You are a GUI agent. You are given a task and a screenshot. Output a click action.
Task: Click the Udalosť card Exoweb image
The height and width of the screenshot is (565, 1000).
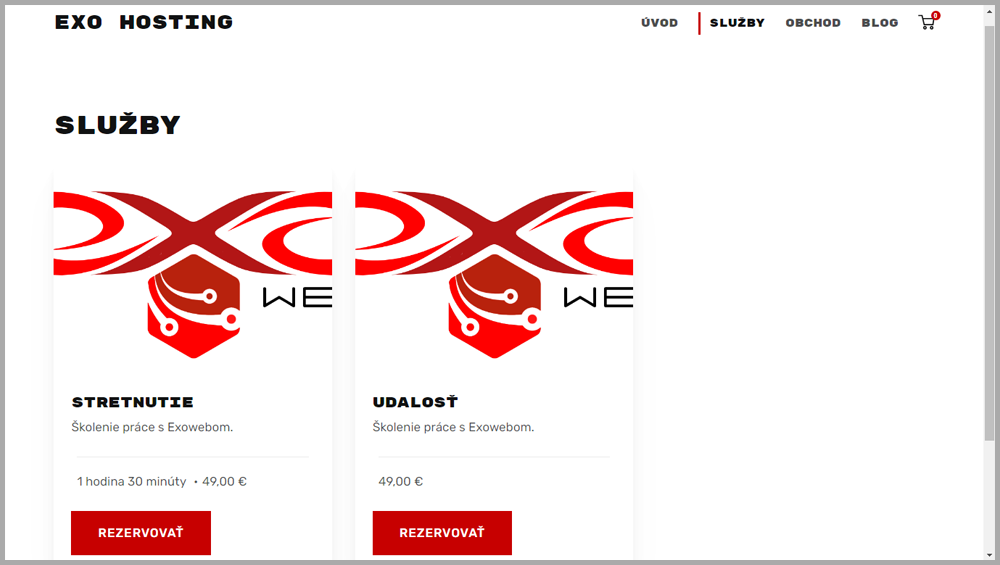coord(494,275)
